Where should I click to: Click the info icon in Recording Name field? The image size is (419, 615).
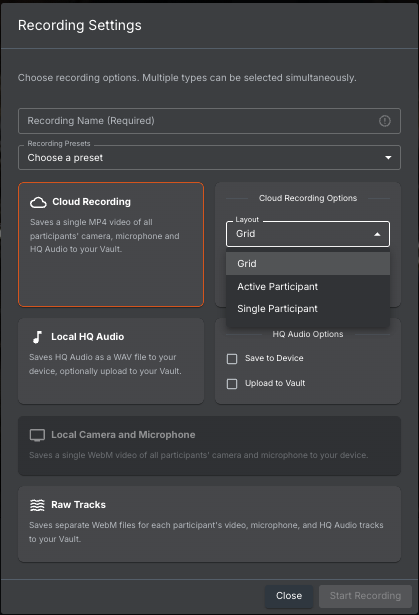(x=385, y=121)
